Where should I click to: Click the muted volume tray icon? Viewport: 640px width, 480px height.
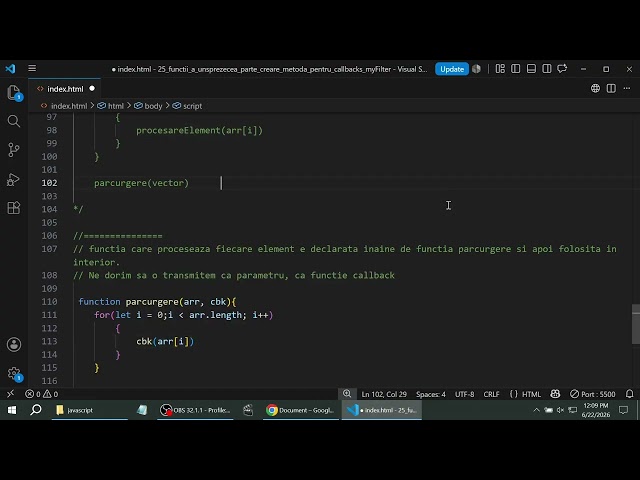click(560, 410)
